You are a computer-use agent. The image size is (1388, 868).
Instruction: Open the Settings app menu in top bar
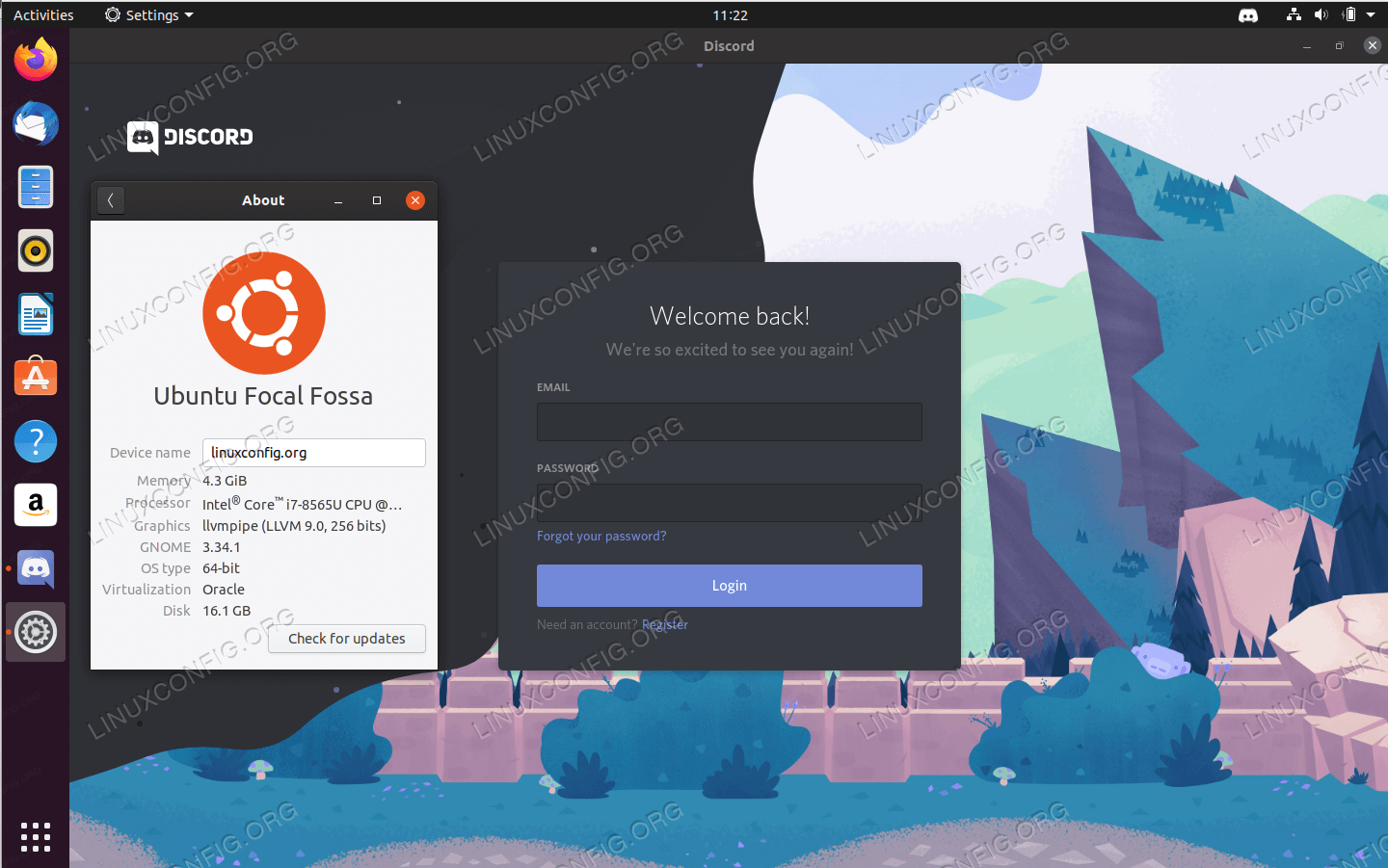[x=149, y=15]
